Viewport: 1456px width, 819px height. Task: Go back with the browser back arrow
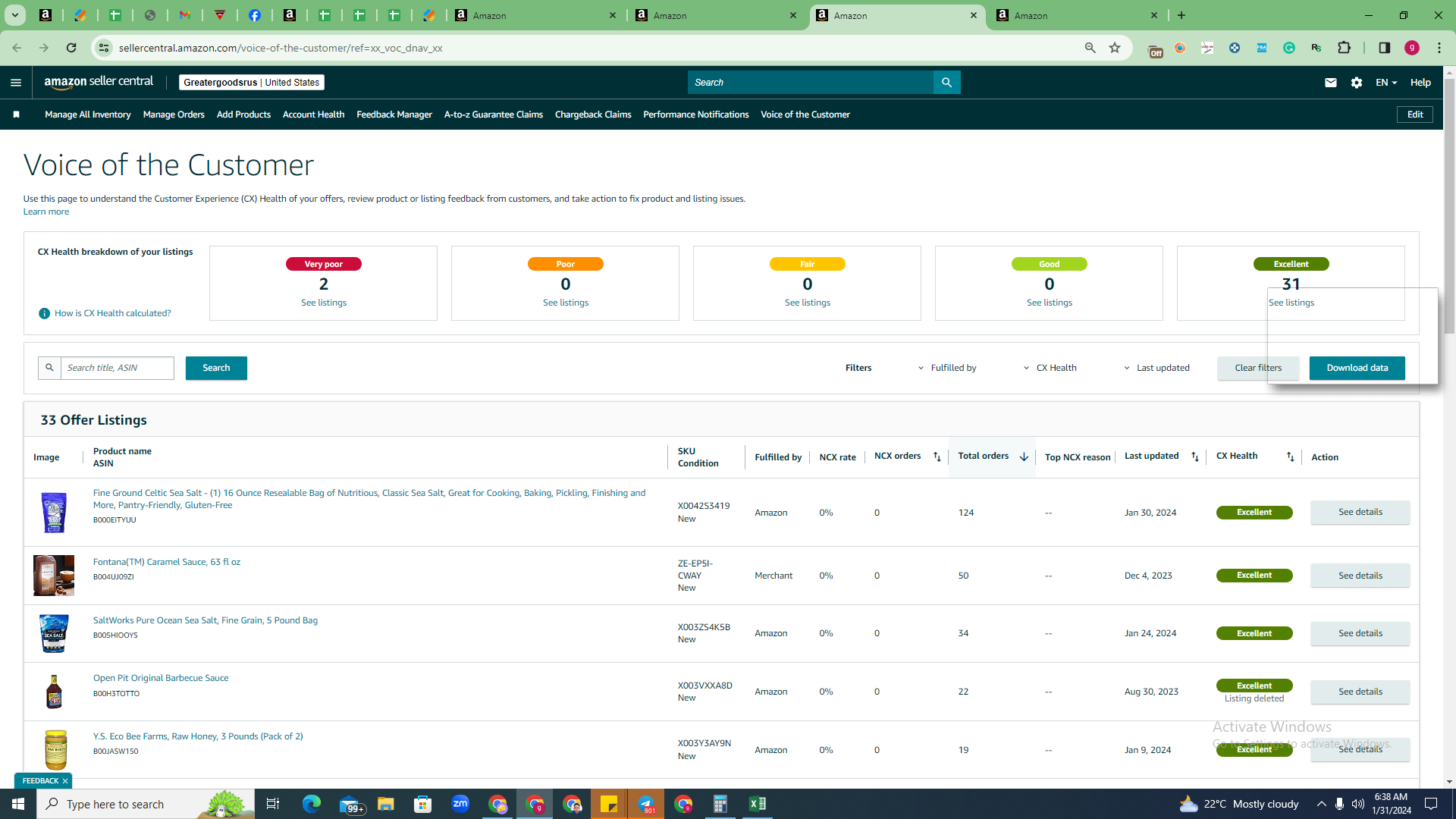[x=17, y=48]
